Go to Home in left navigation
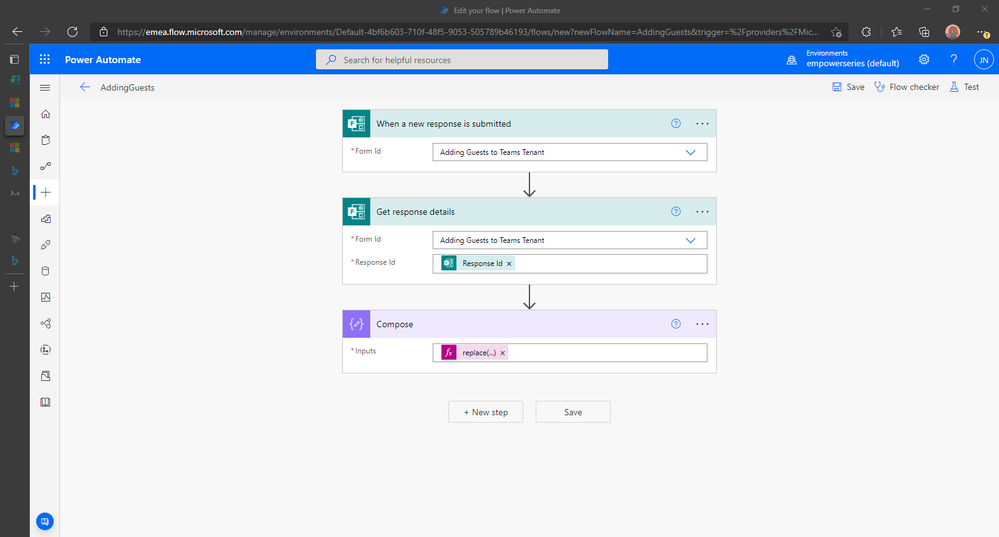The image size is (999, 537). (45, 114)
